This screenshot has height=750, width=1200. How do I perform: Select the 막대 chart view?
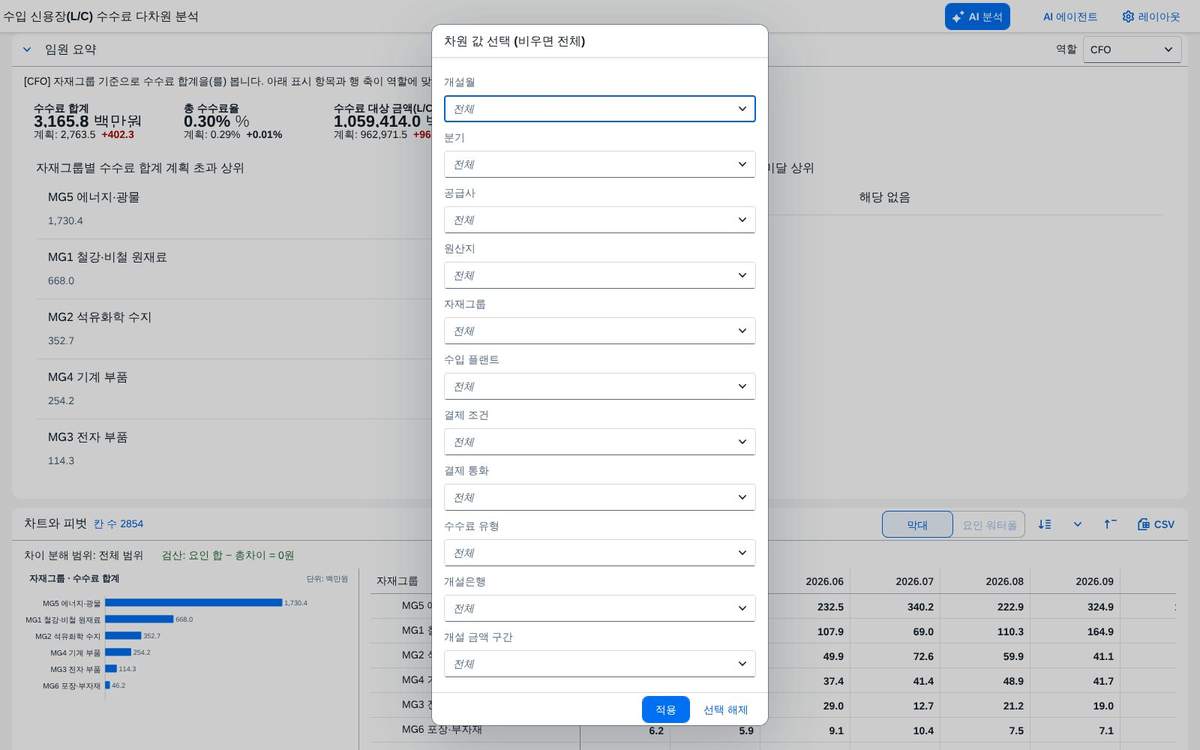point(917,524)
